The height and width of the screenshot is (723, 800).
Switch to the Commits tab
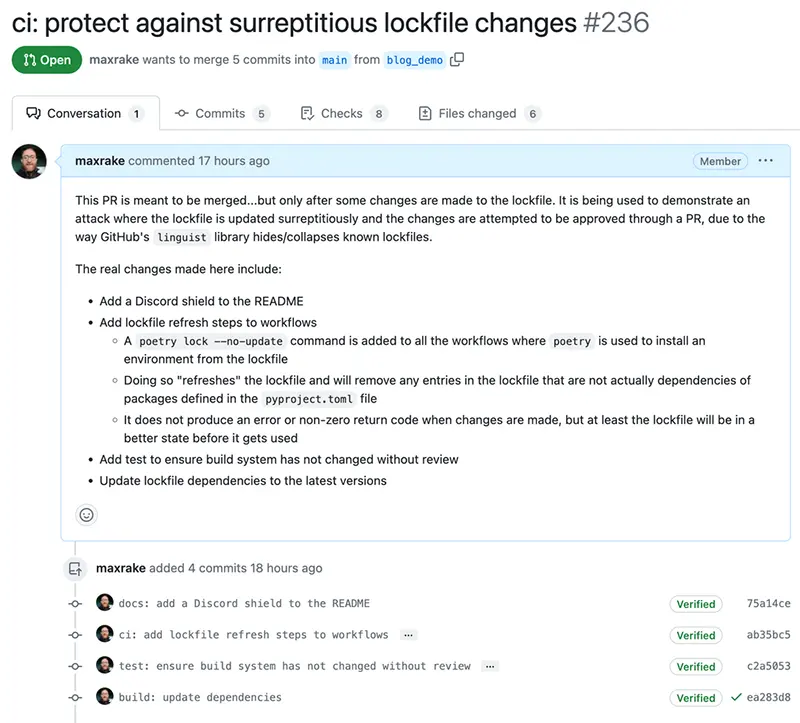pyautogui.click(x=221, y=113)
